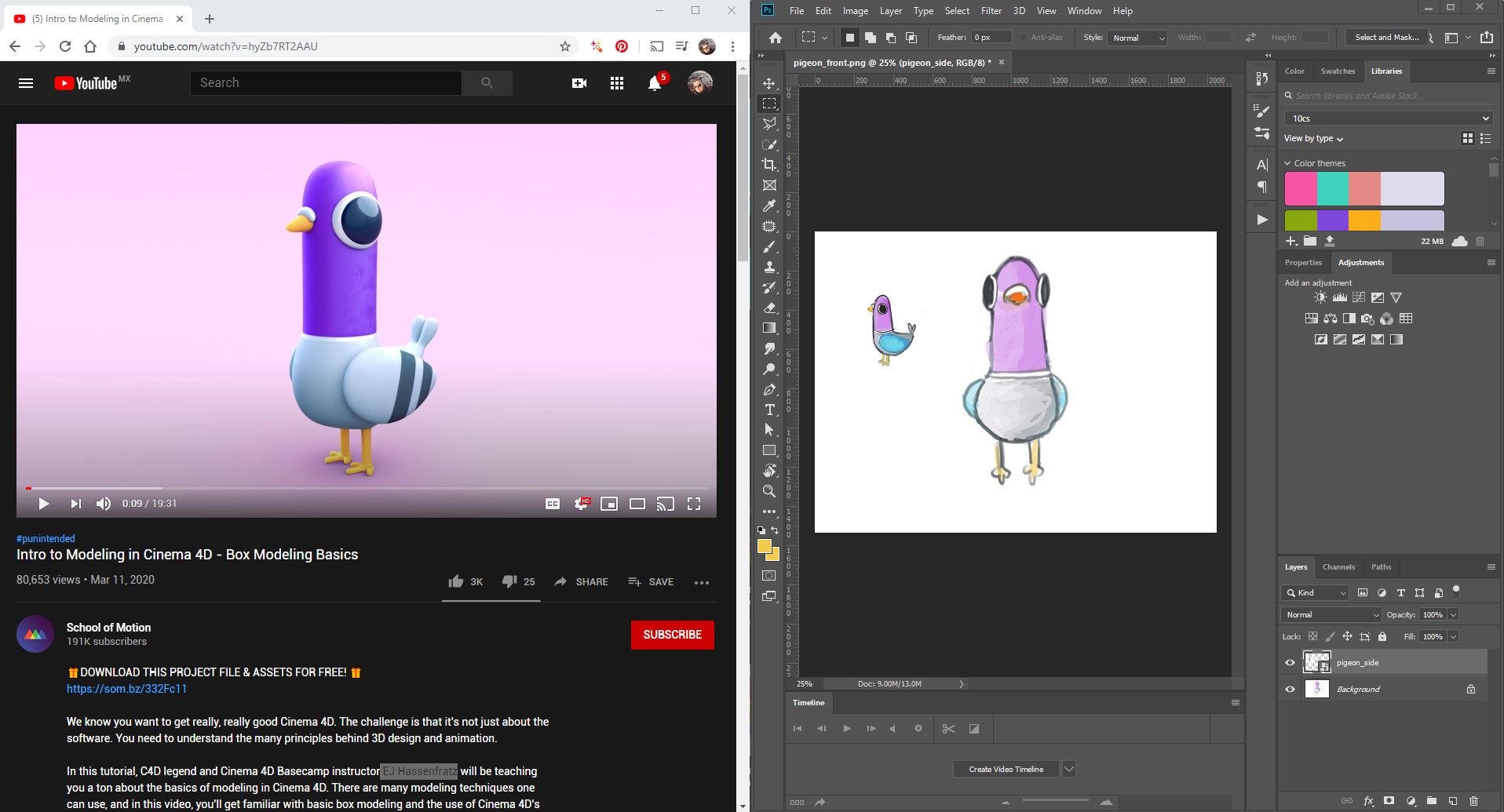This screenshot has height=812, width=1504.
Task: Open the Style Normal dropdown
Action: pos(1137,38)
